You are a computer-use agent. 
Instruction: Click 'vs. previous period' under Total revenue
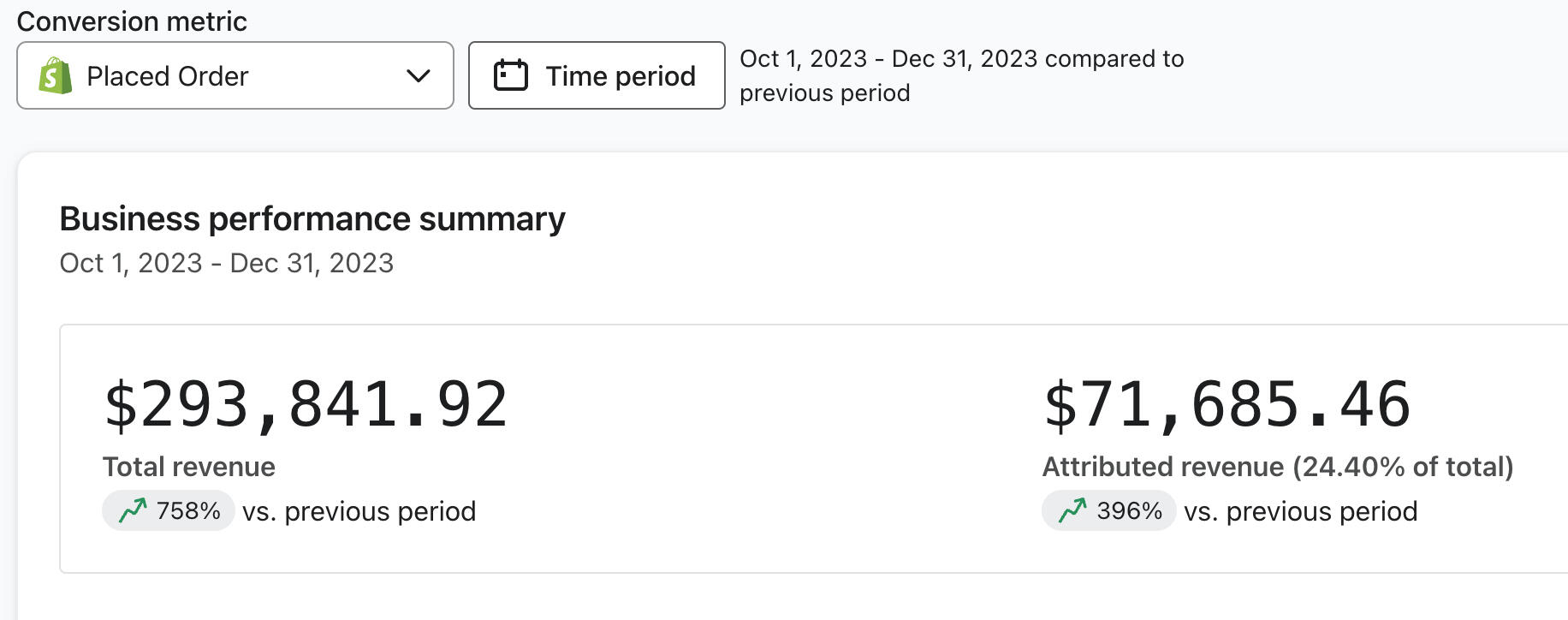(359, 511)
